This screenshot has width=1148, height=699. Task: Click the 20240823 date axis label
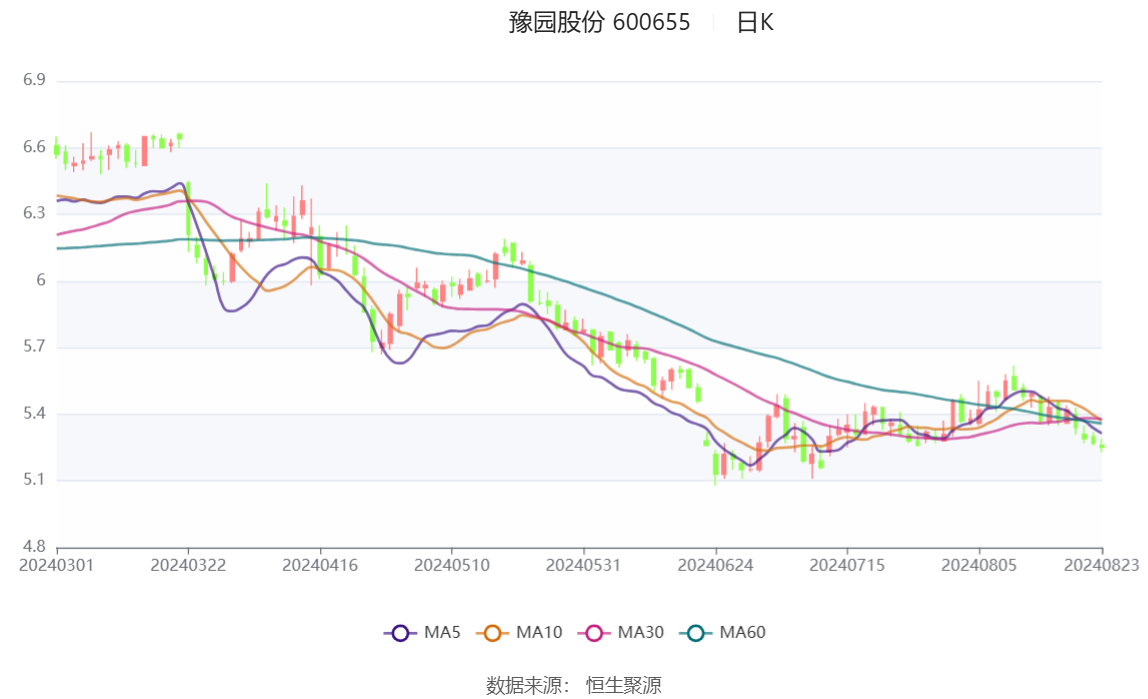(x=1101, y=565)
